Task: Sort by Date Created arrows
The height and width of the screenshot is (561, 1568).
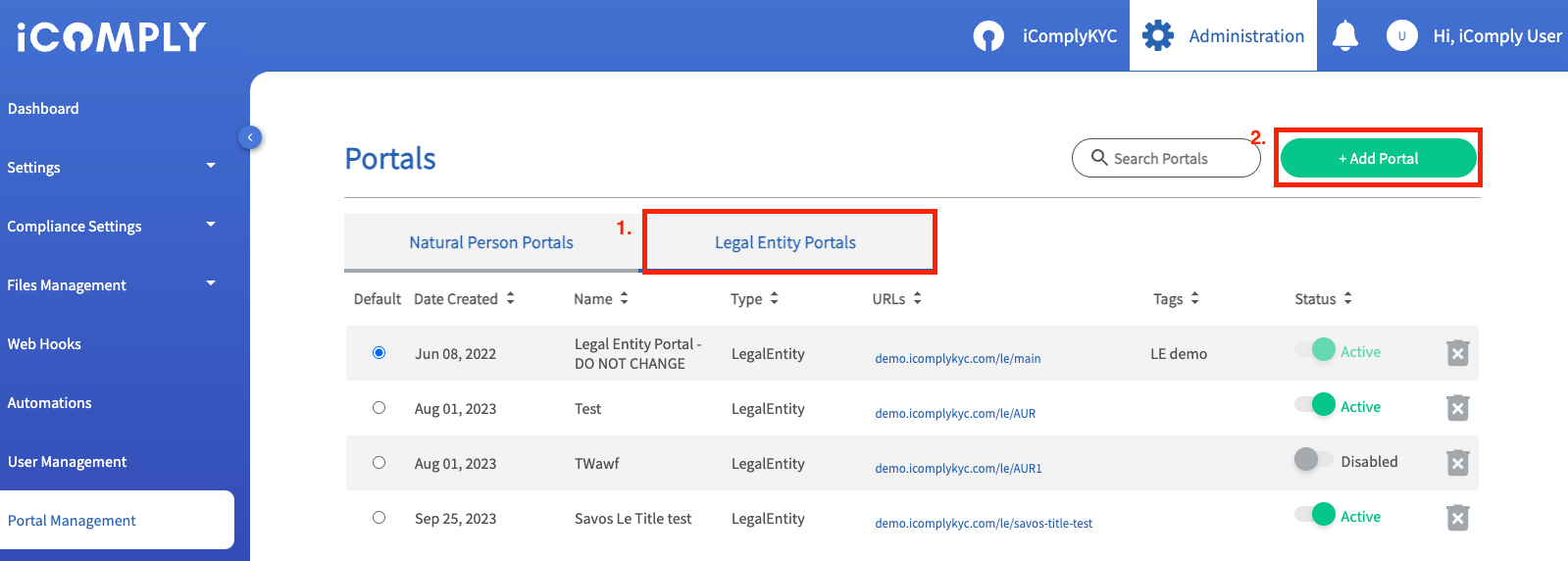Action: [x=510, y=298]
